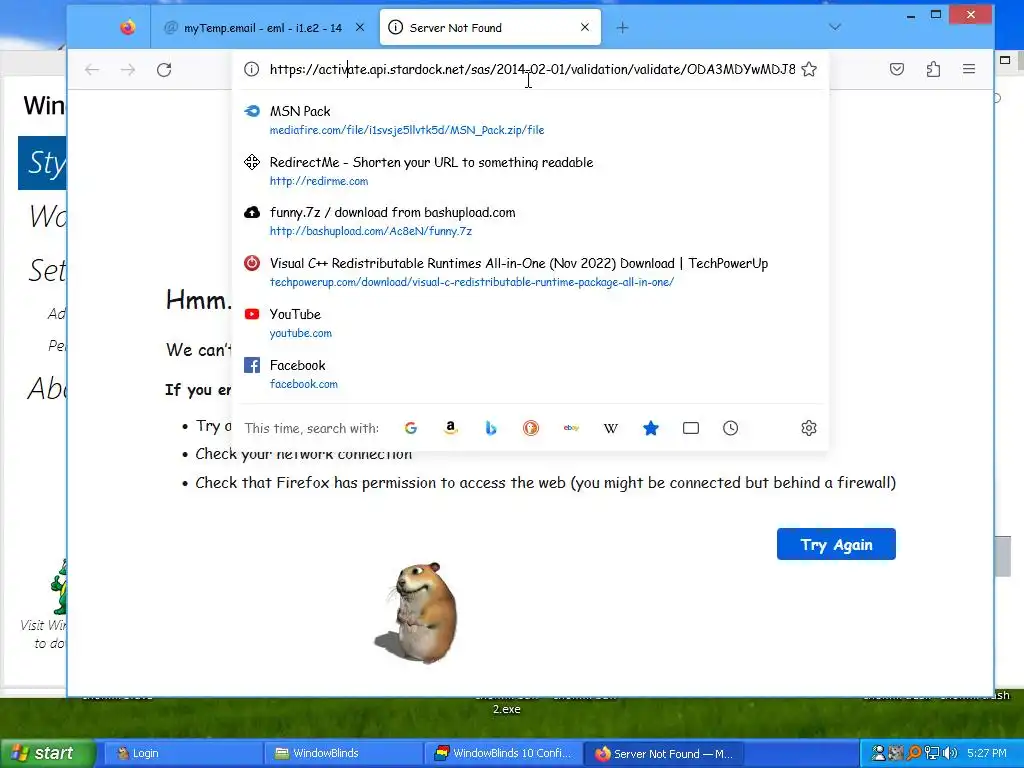
Task: Open a new tab with the plus icon
Action: 622,27
